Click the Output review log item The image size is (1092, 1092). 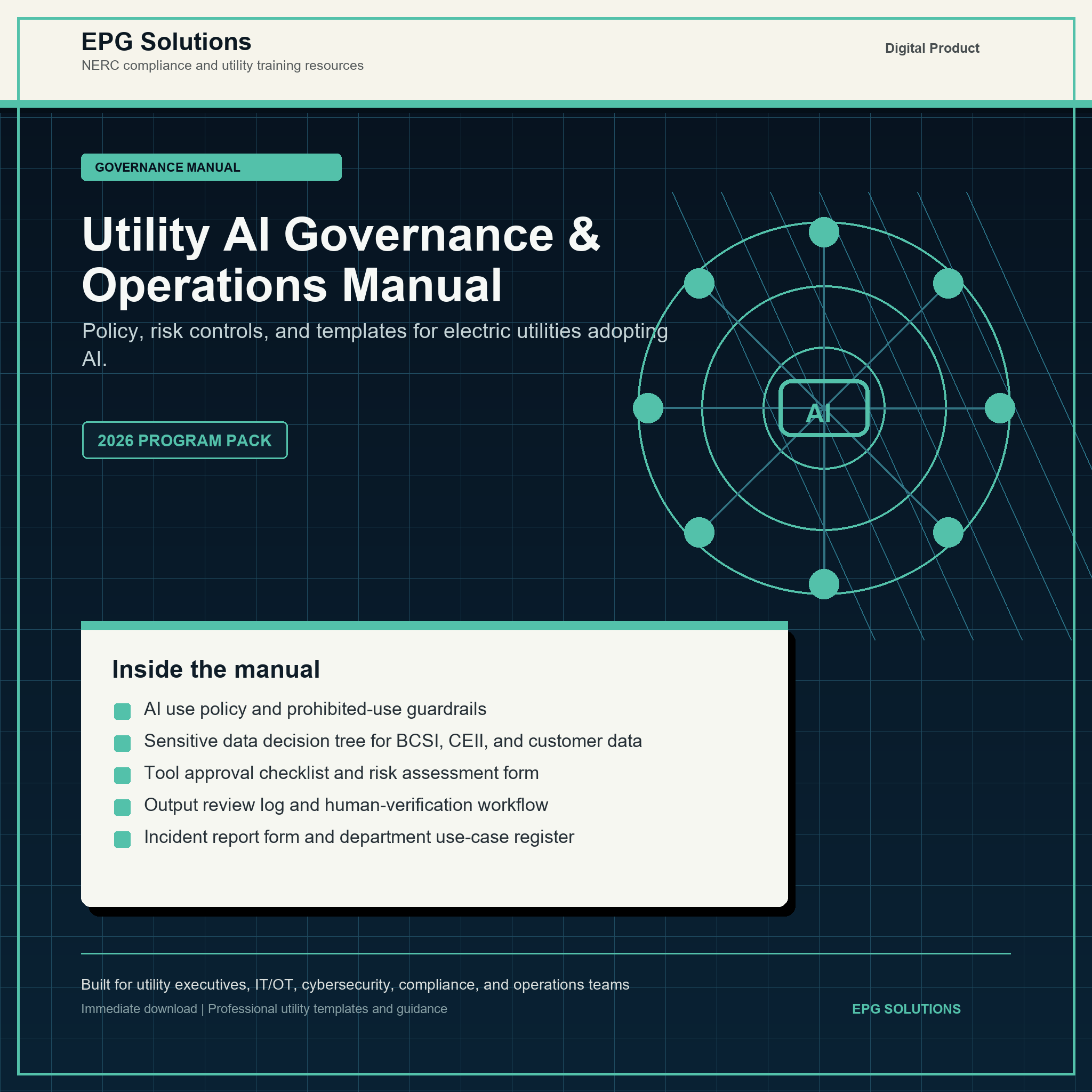tap(346, 805)
